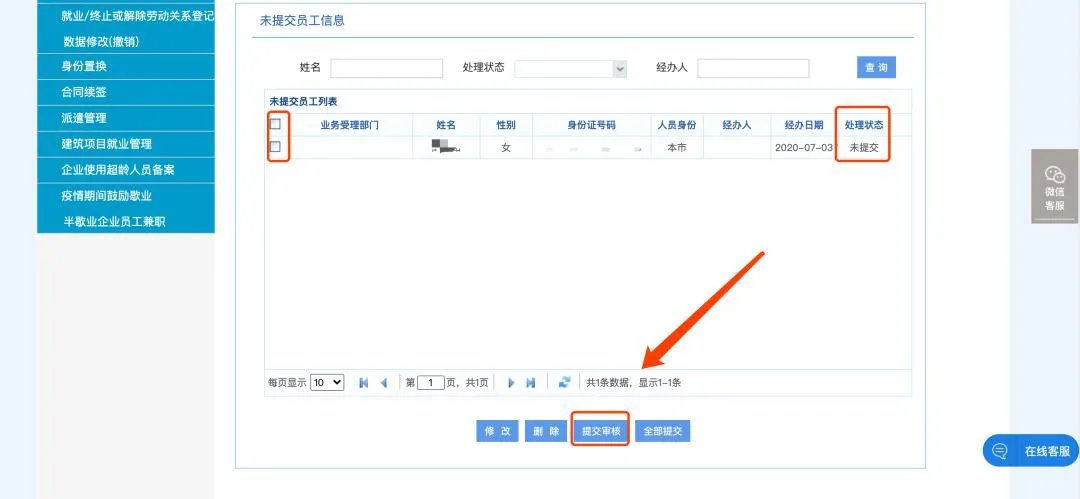Click into the 姓名 search field

click(386, 68)
